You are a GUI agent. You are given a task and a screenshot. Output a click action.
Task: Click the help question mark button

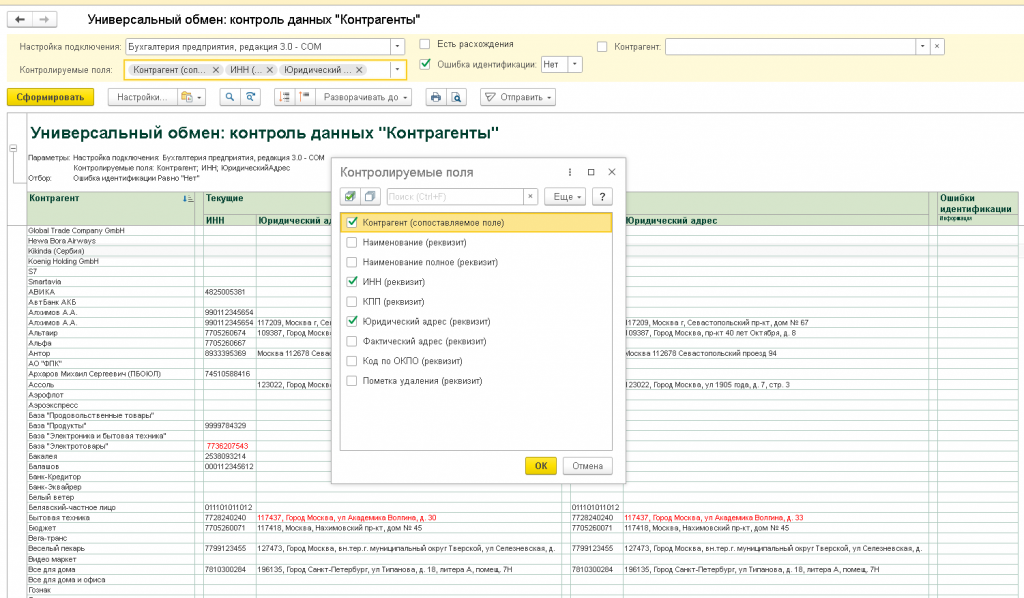pos(602,197)
